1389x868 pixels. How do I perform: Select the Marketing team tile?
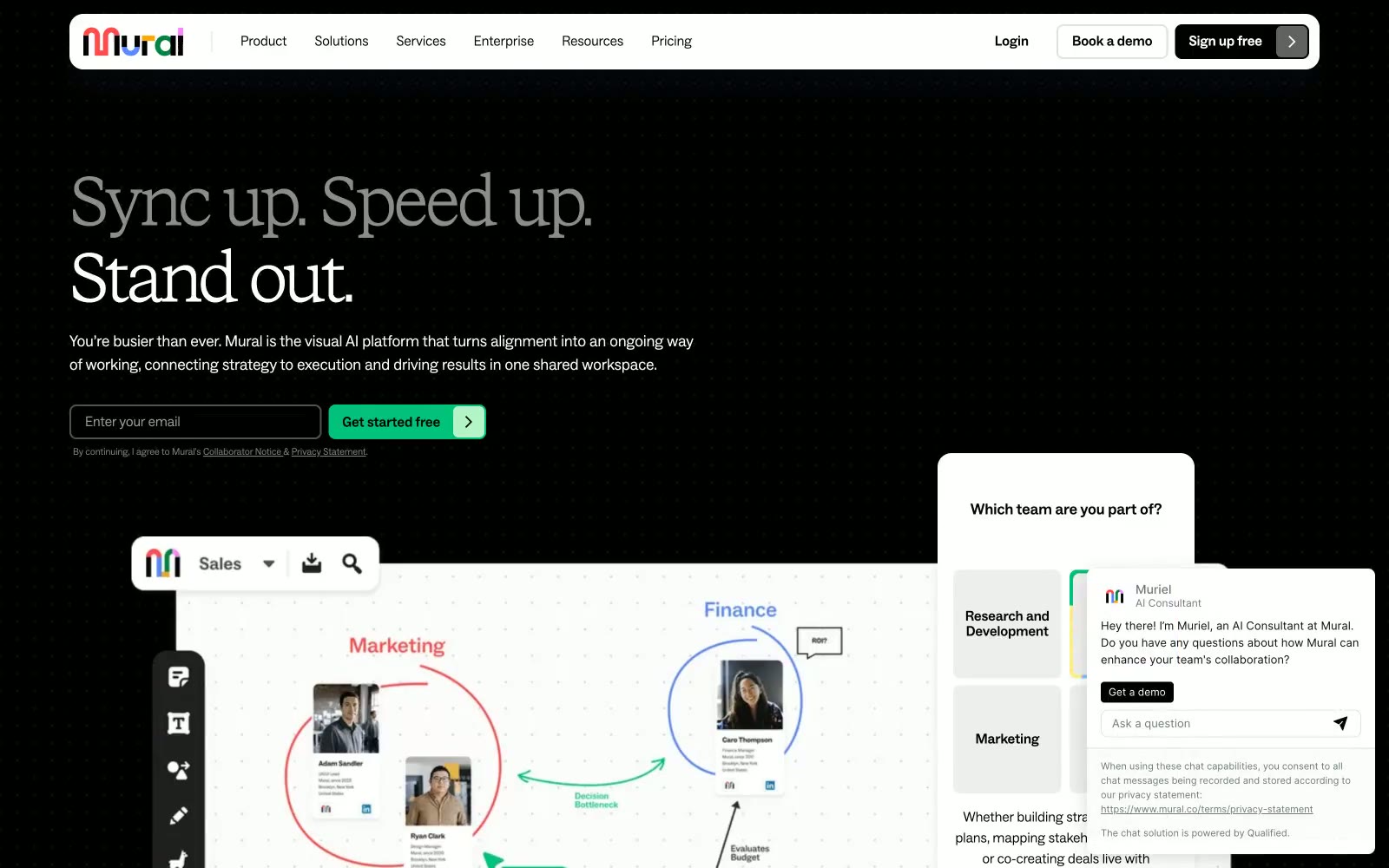tap(1007, 739)
